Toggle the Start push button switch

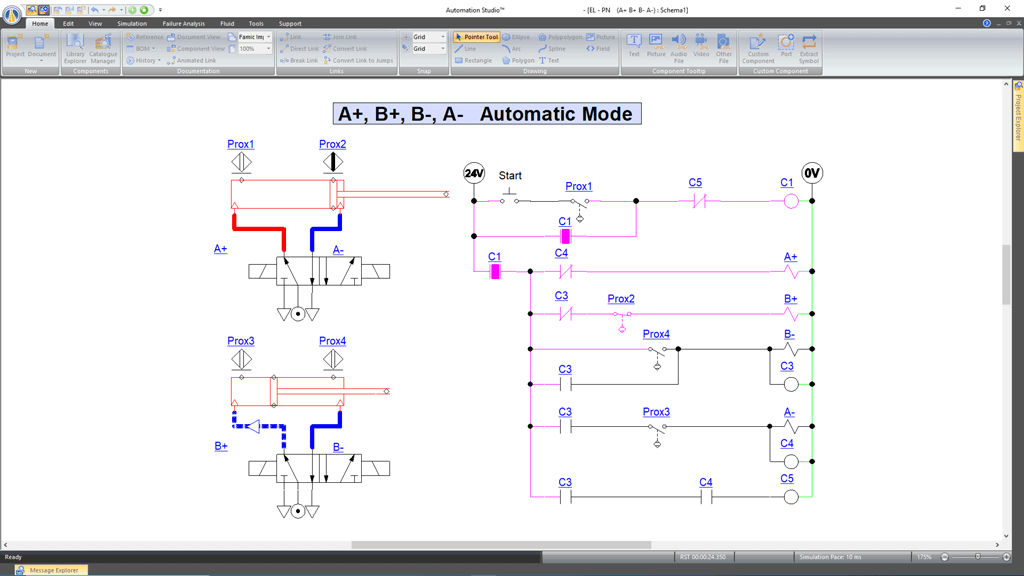(510, 195)
